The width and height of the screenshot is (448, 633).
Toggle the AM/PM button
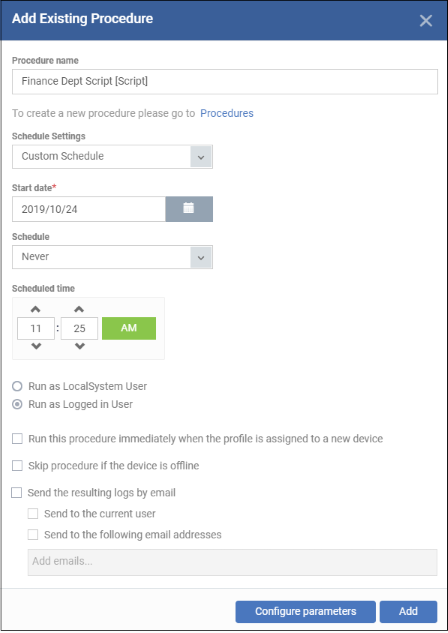pyautogui.click(x=129, y=328)
